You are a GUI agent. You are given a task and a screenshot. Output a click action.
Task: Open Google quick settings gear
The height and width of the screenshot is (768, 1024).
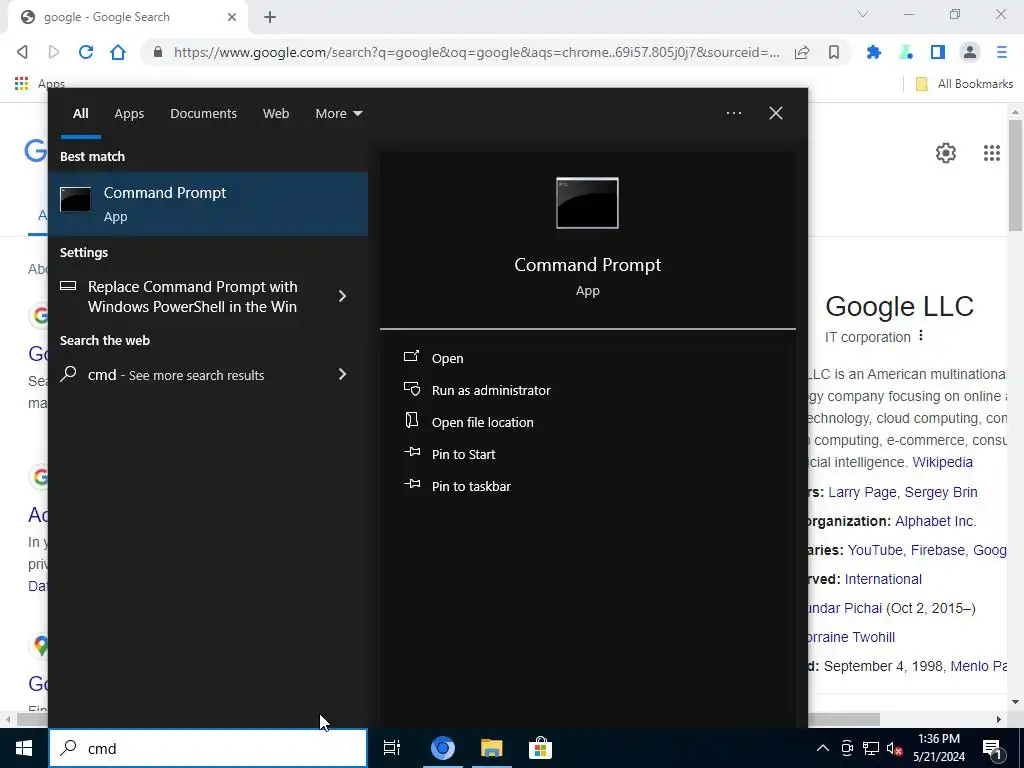(946, 153)
